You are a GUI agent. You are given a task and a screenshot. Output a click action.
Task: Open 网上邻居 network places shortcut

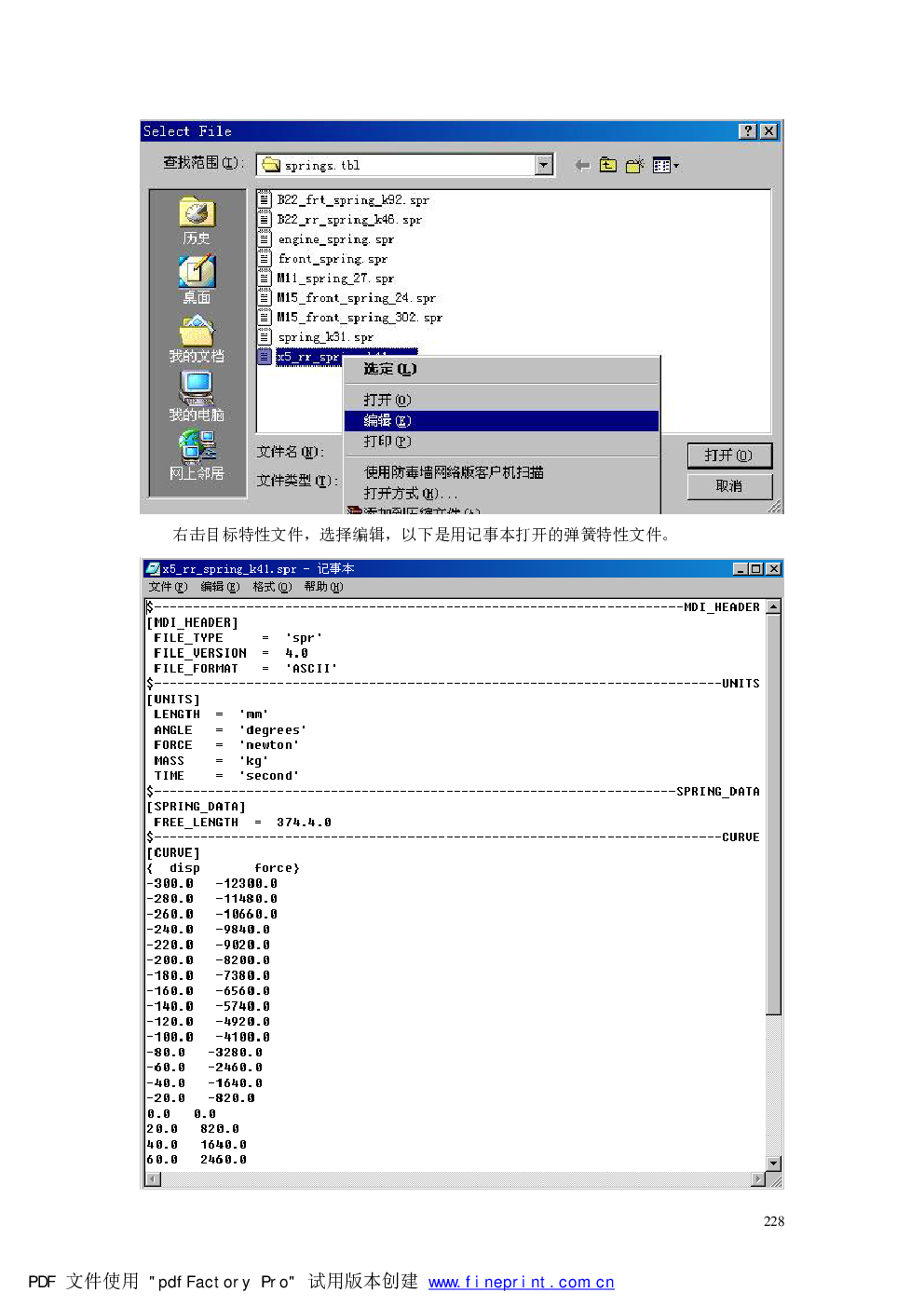coord(197,456)
